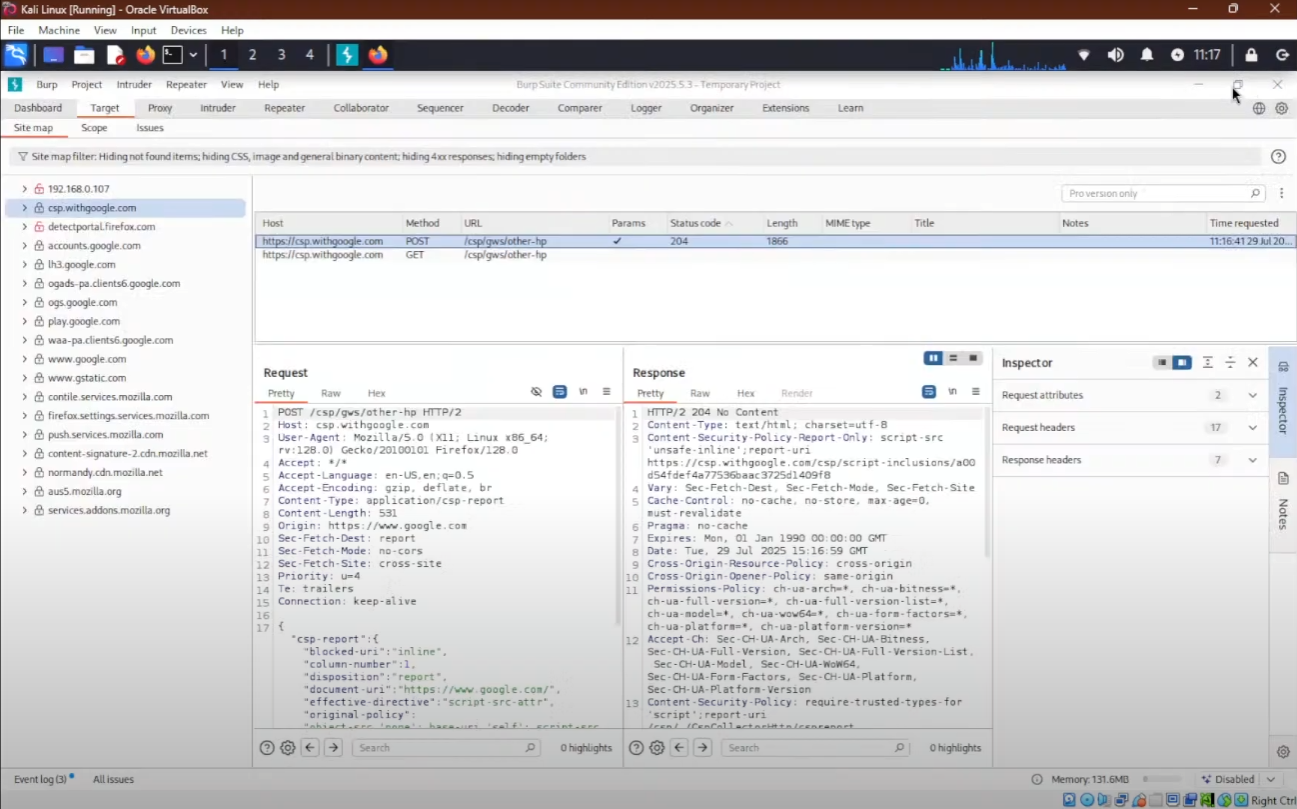Open the Repeater menu
1297x809 pixels.
pos(186,85)
